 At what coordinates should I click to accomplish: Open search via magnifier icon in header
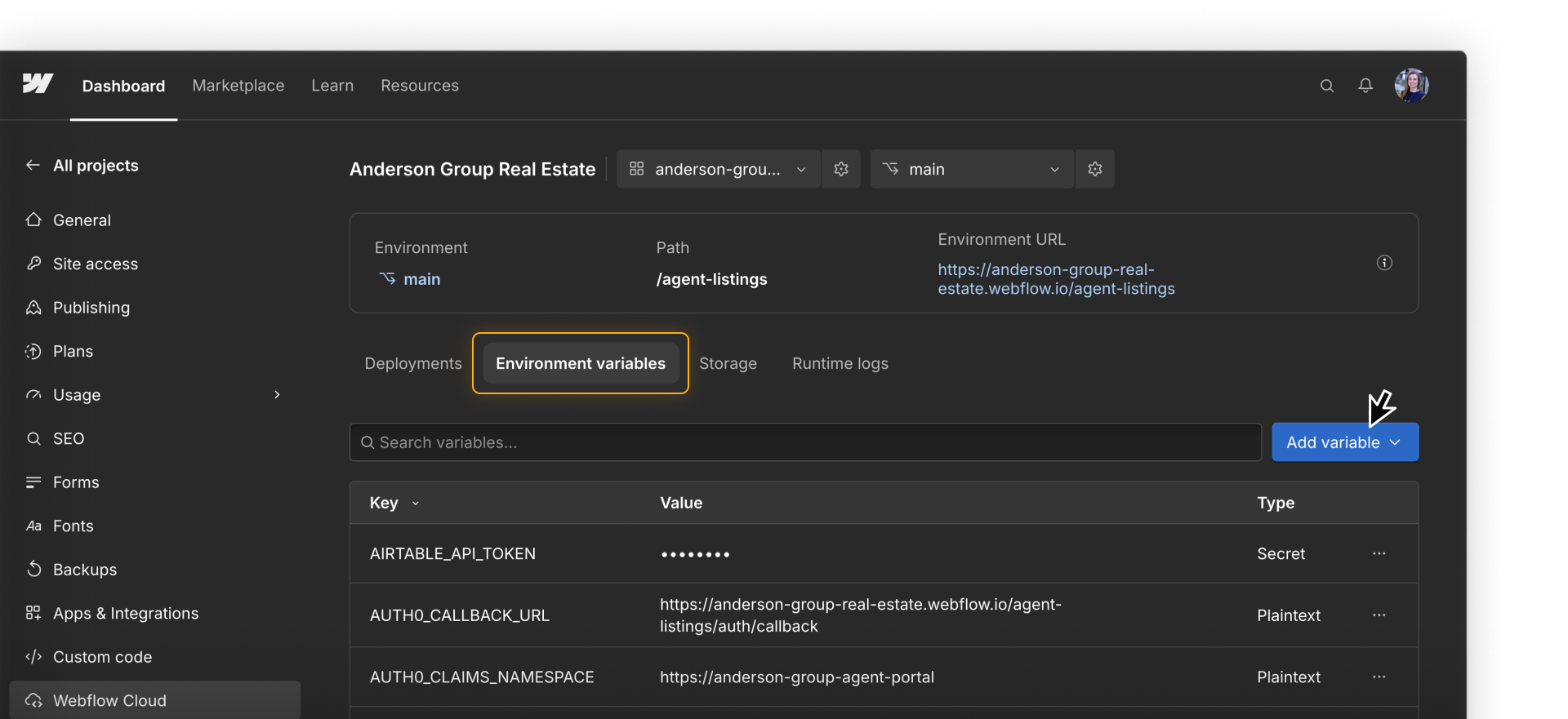(1327, 86)
